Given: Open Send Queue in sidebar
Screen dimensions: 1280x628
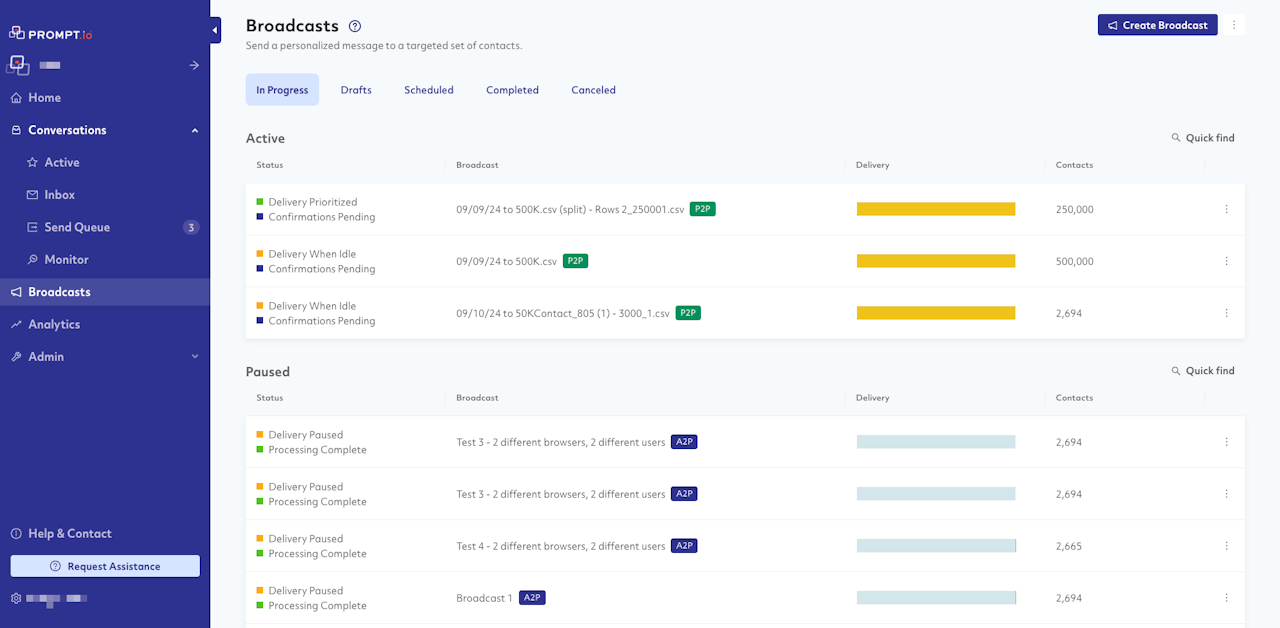Looking at the screenshot, I should click(77, 227).
